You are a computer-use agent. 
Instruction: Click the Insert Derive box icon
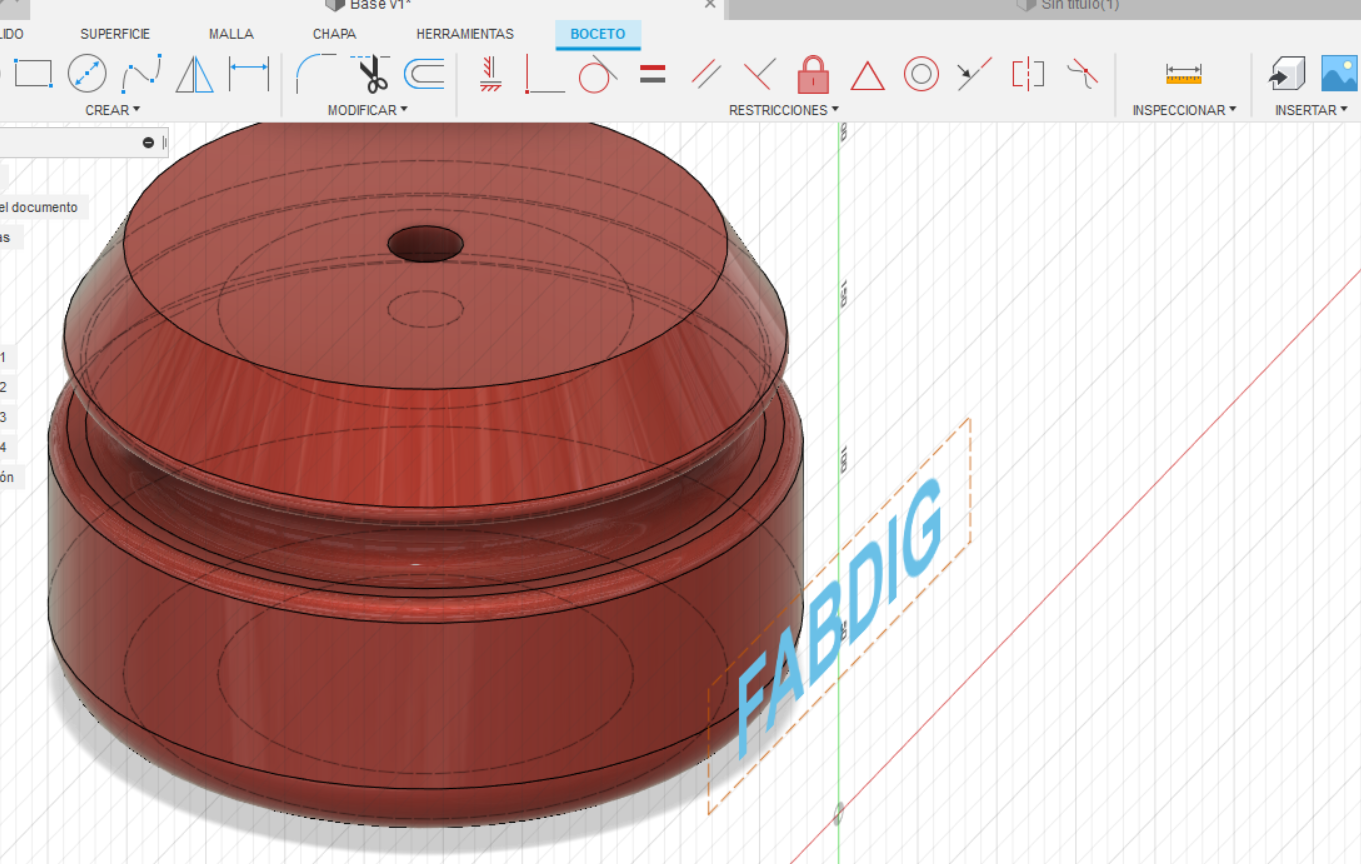tap(1287, 74)
